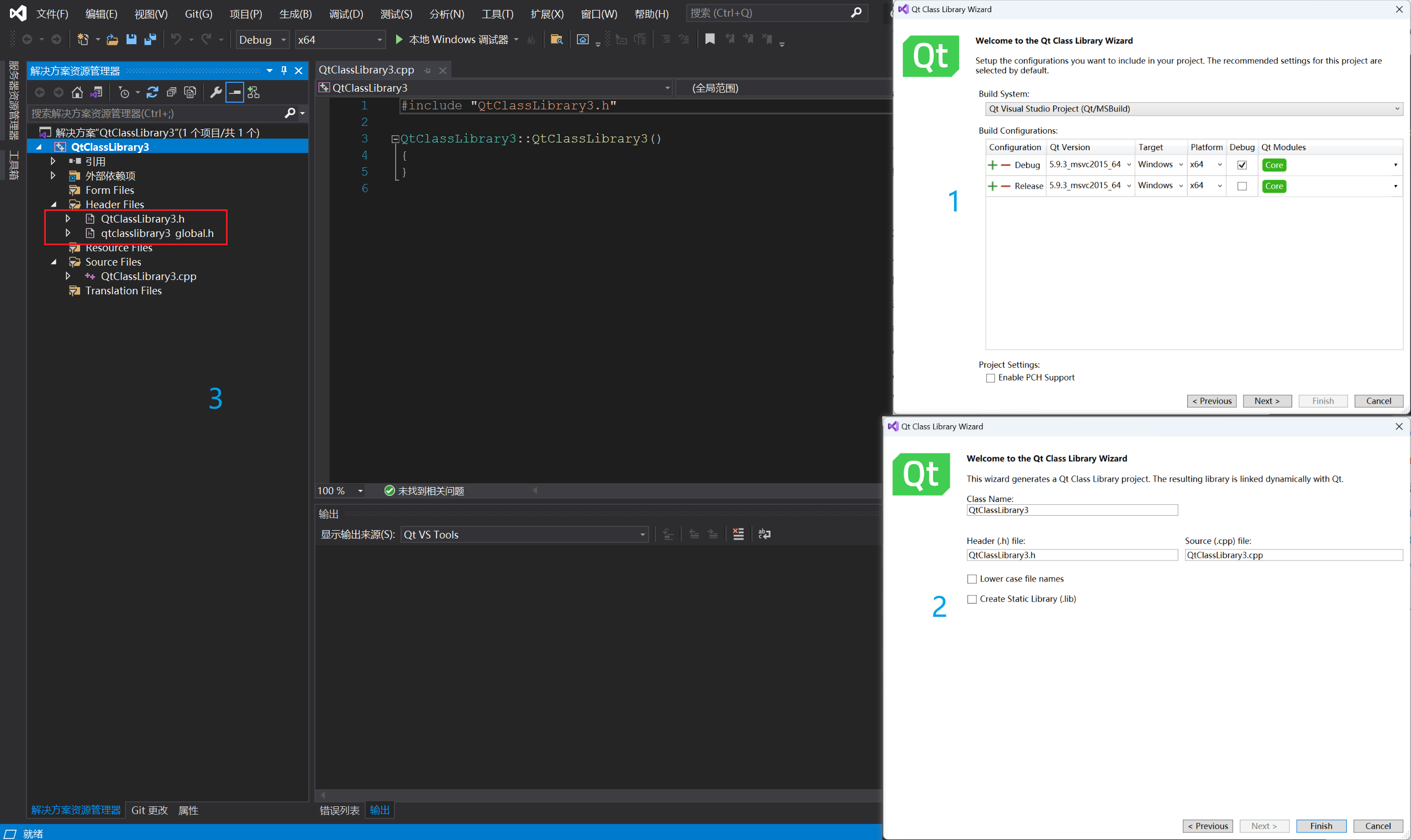Click the Open File folder icon
This screenshot has height=840, width=1411.
(x=112, y=39)
